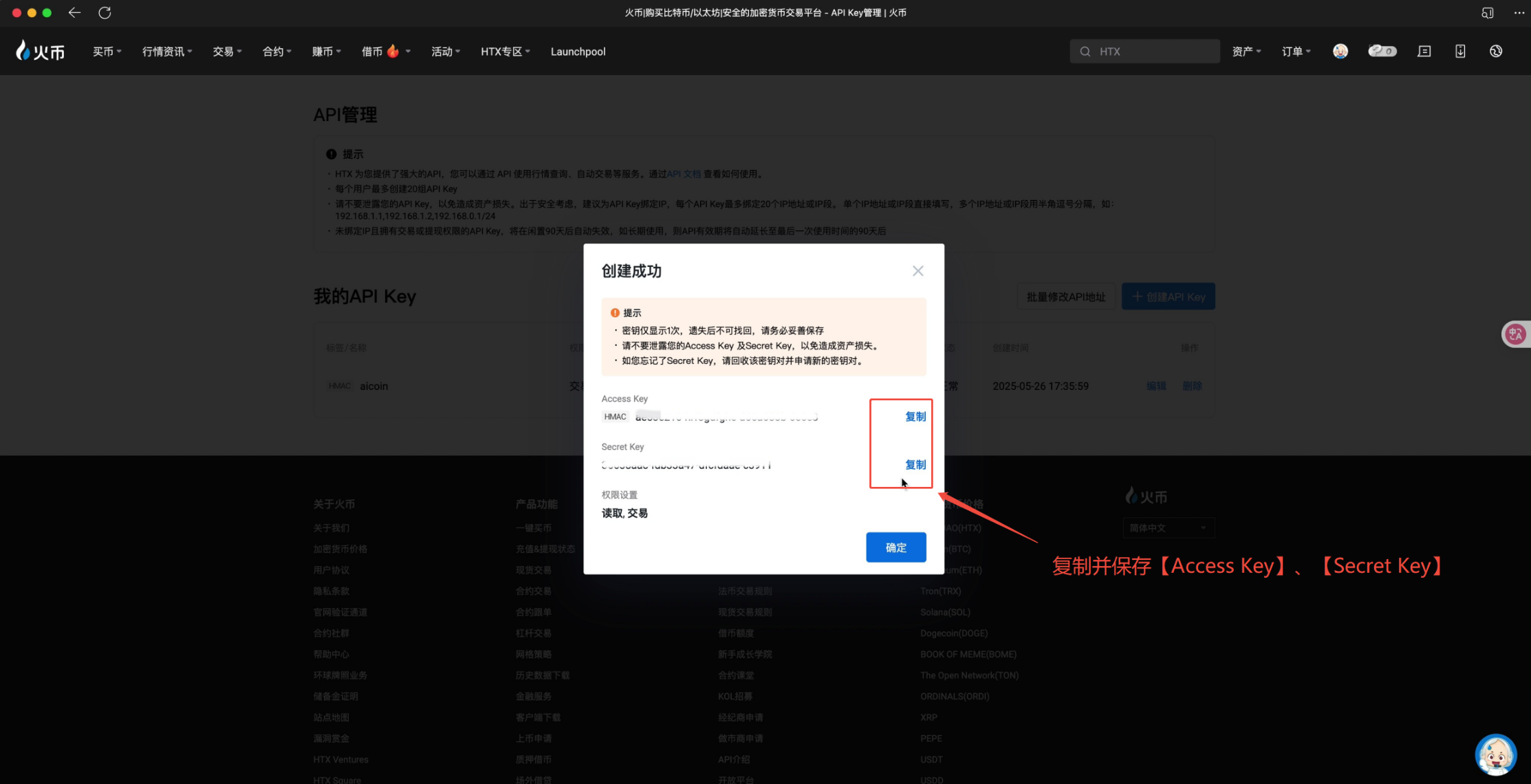Click the search magnifier icon
The width and height of the screenshot is (1531, 784).
(1085, 52)
